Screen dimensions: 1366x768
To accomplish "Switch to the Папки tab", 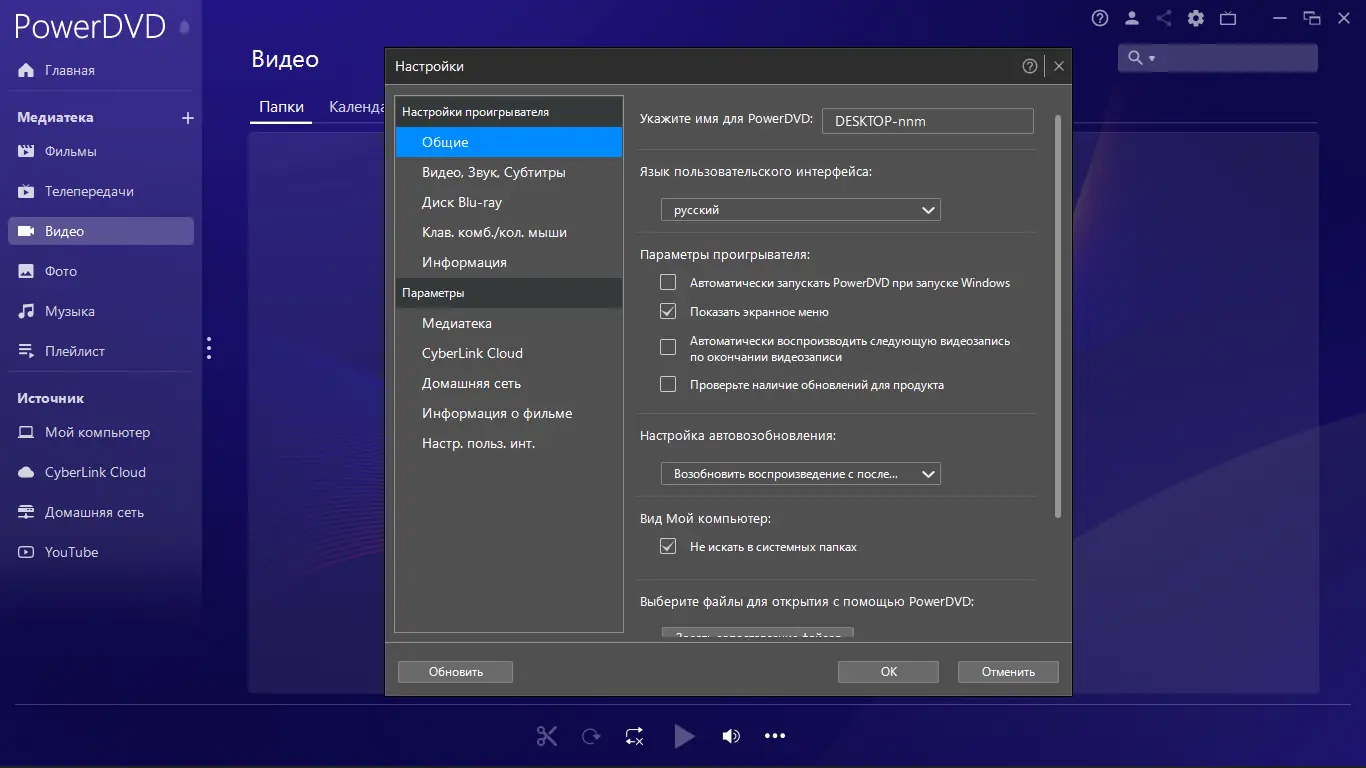I will (x=281, y=107).
